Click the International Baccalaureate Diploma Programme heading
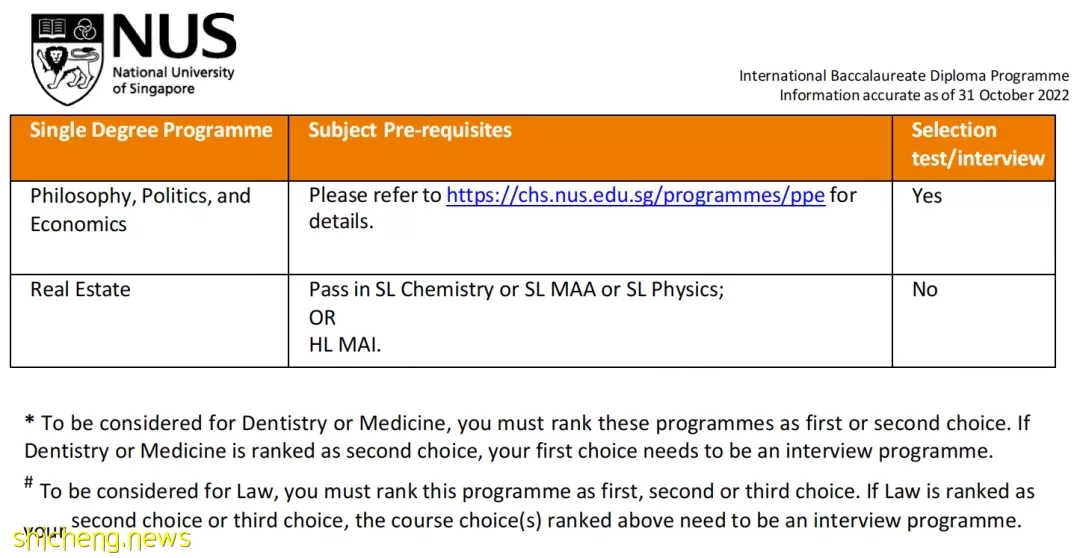The width and height of the screenshot is (1080, 558). pos(904,76)
